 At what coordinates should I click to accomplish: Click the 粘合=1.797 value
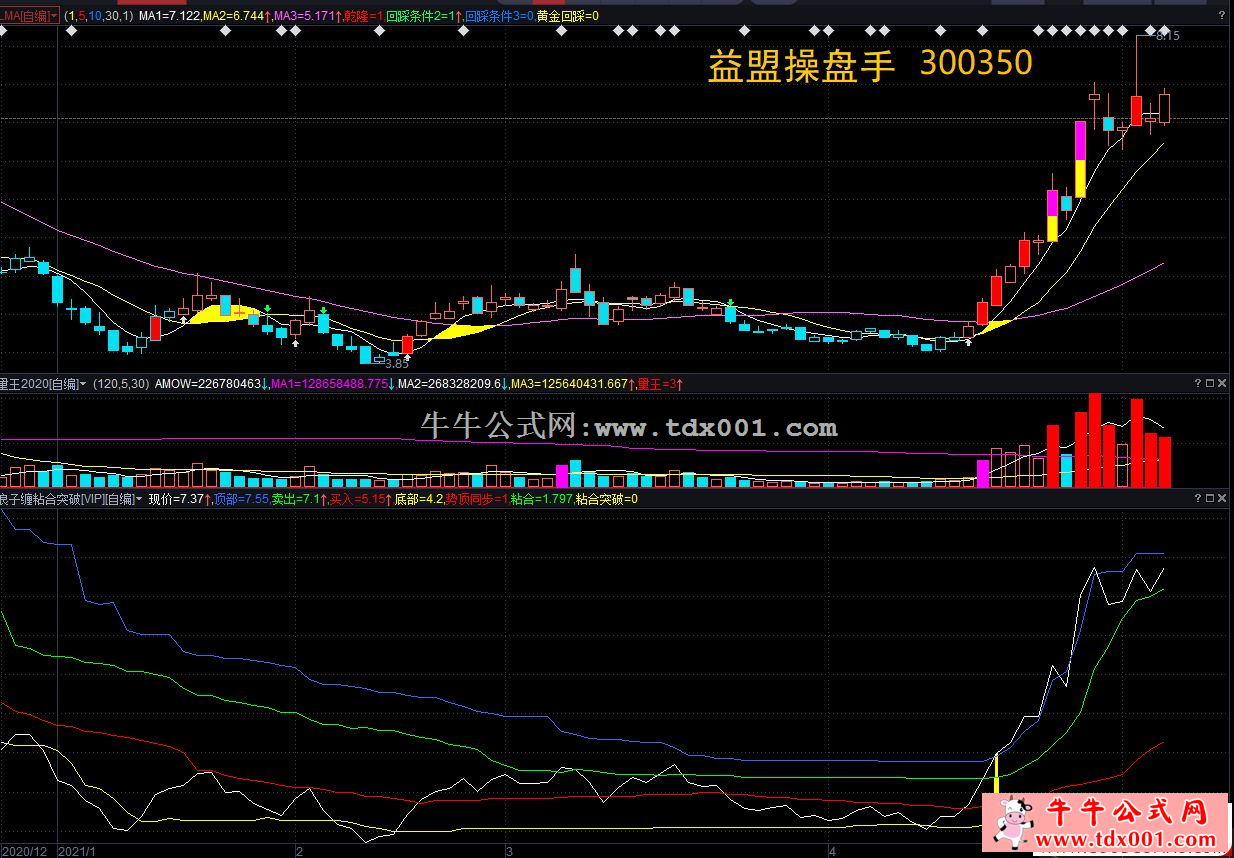tap(542, 498)
